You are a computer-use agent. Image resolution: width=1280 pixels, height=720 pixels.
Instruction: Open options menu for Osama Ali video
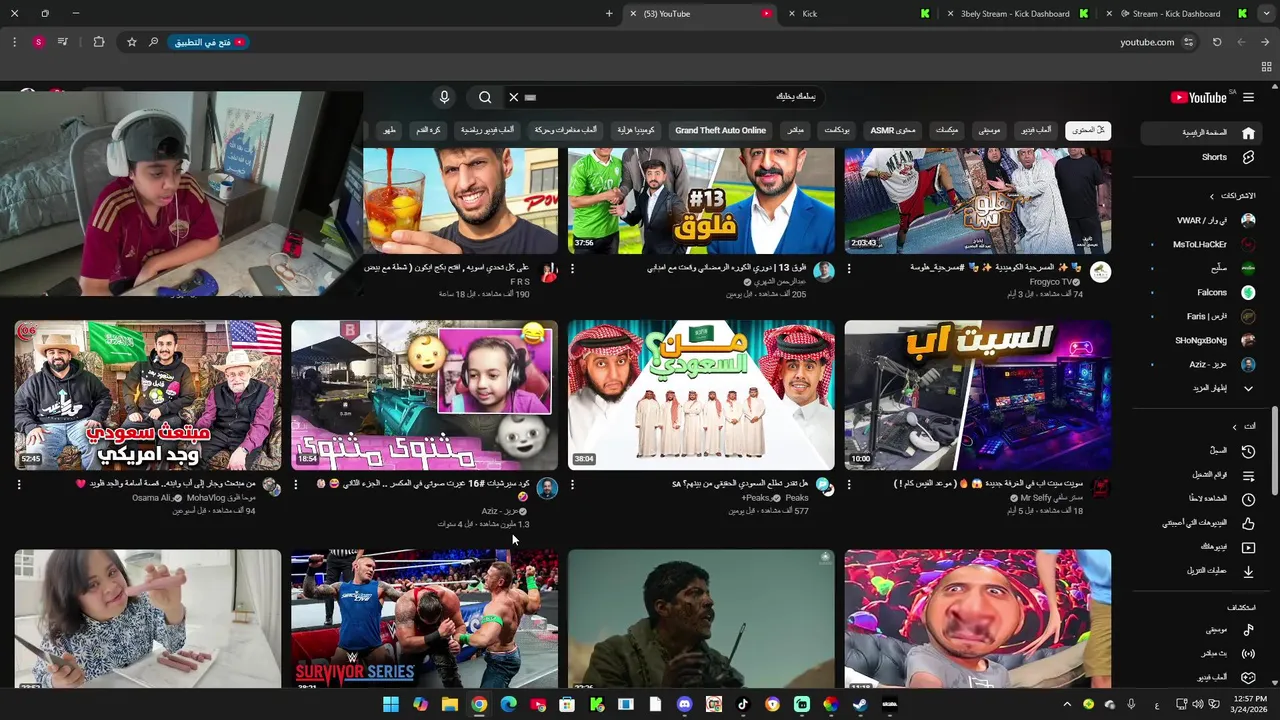point(19,484)
